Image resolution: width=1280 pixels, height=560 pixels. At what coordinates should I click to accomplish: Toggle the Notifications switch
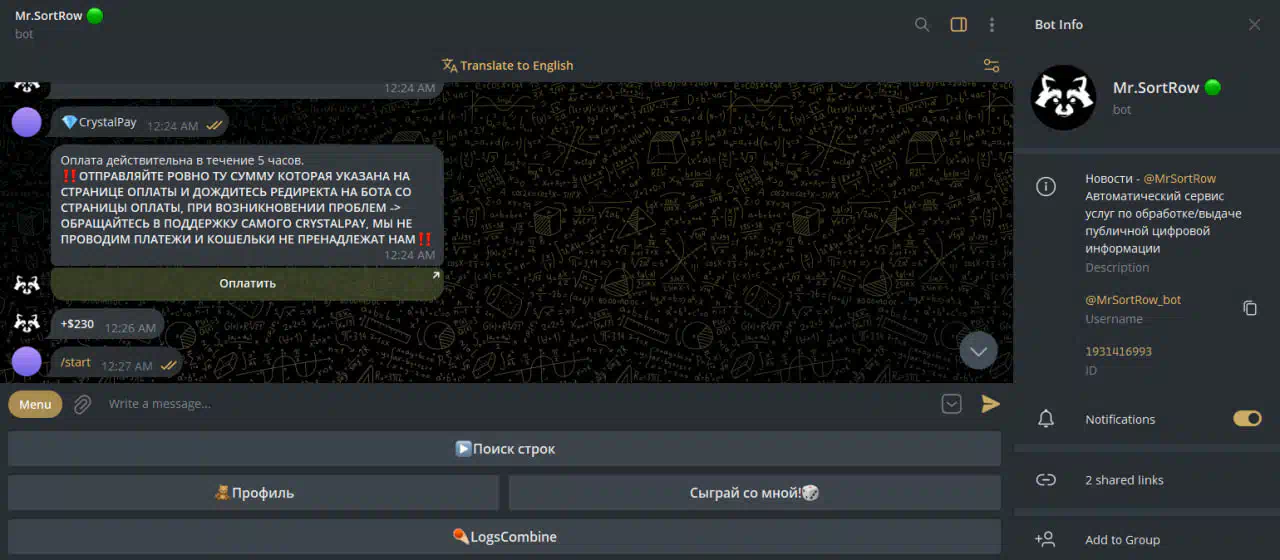pyautogui.click(x=1247, y=419)
